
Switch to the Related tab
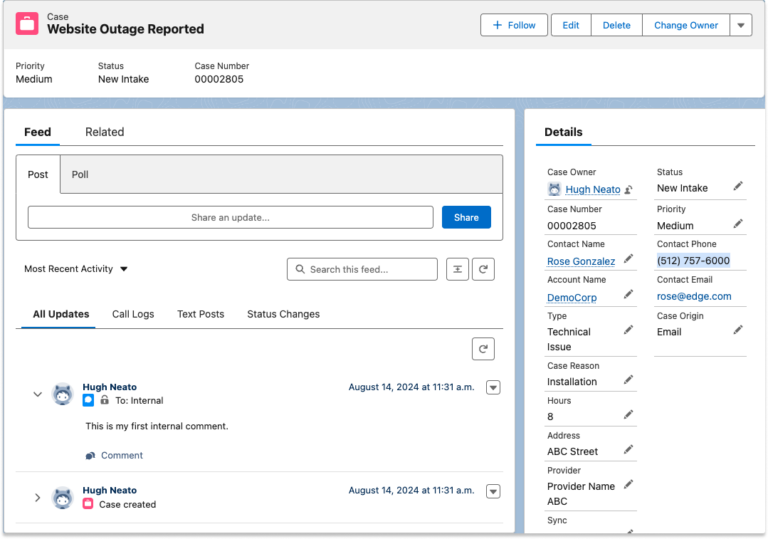104,132
